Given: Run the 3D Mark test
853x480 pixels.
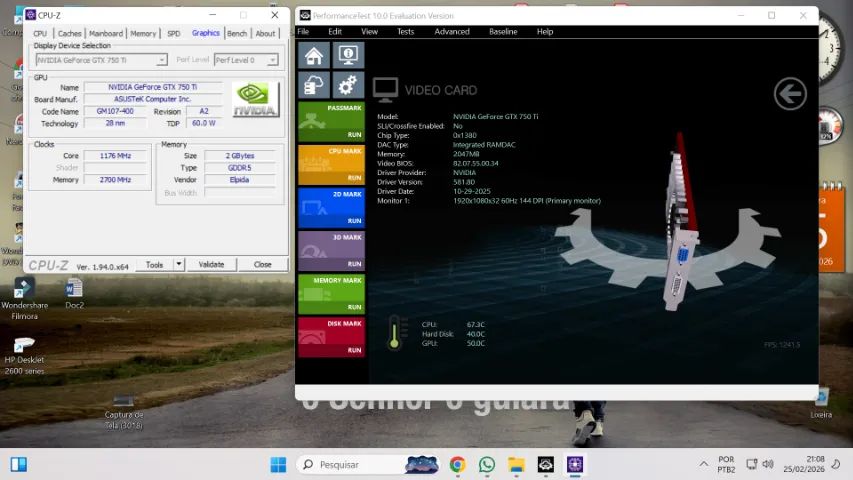Looking at the screenshot, I should [331, 250].
